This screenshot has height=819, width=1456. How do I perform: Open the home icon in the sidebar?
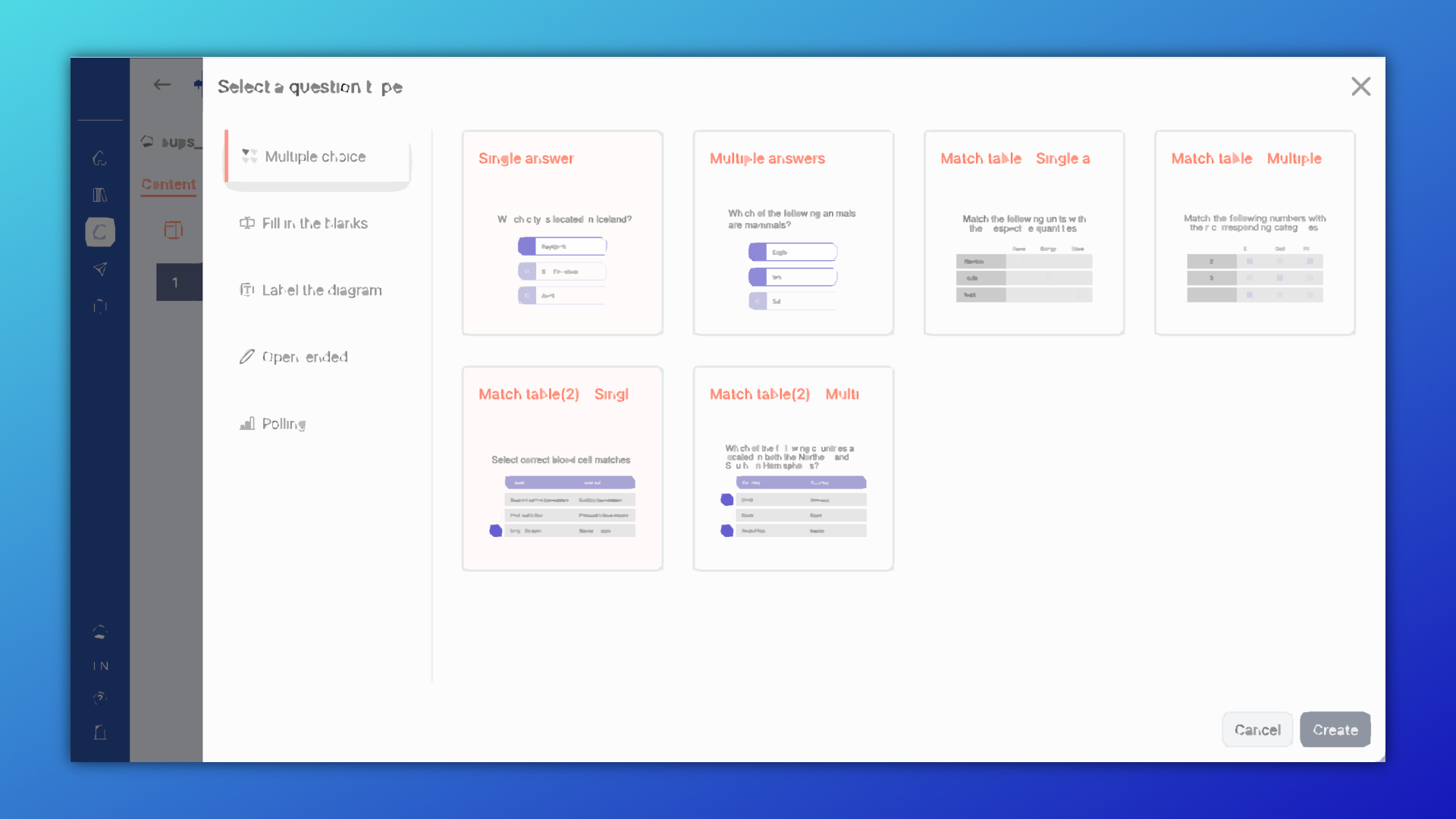pos(100,158)
